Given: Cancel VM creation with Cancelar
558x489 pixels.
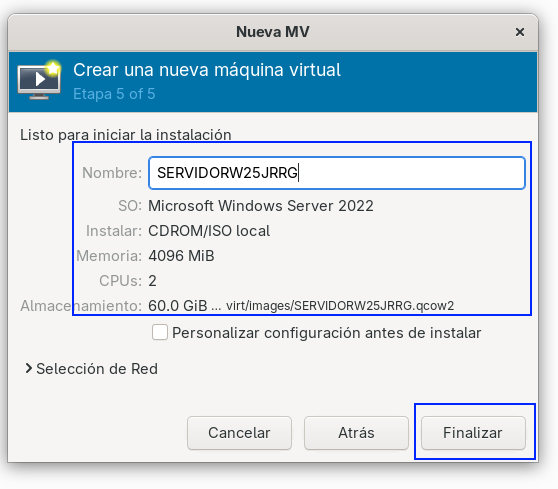Looking at the screenshot, I should (239, 433).
